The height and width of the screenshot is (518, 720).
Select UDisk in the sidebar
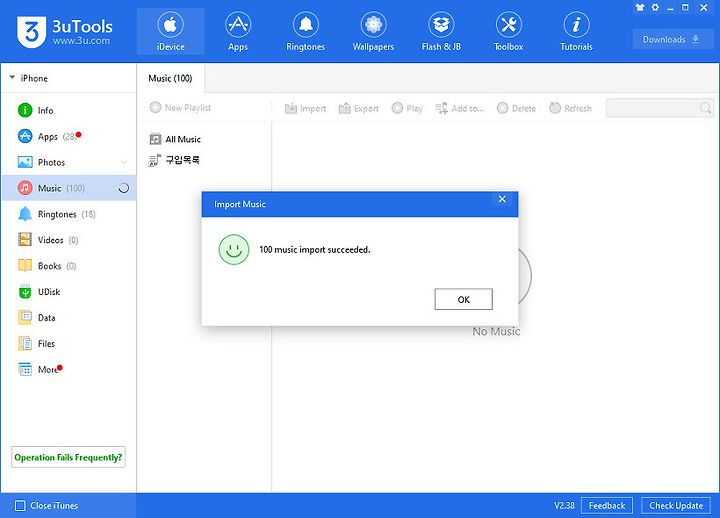tap(69, 292)
